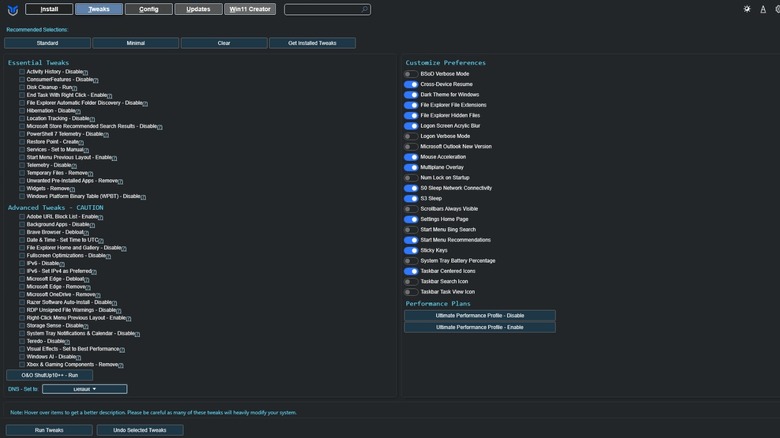Screen dimensions: 780x438
Task: Open help icon next to Hibernation - Disable
Action: click(78, 111)
